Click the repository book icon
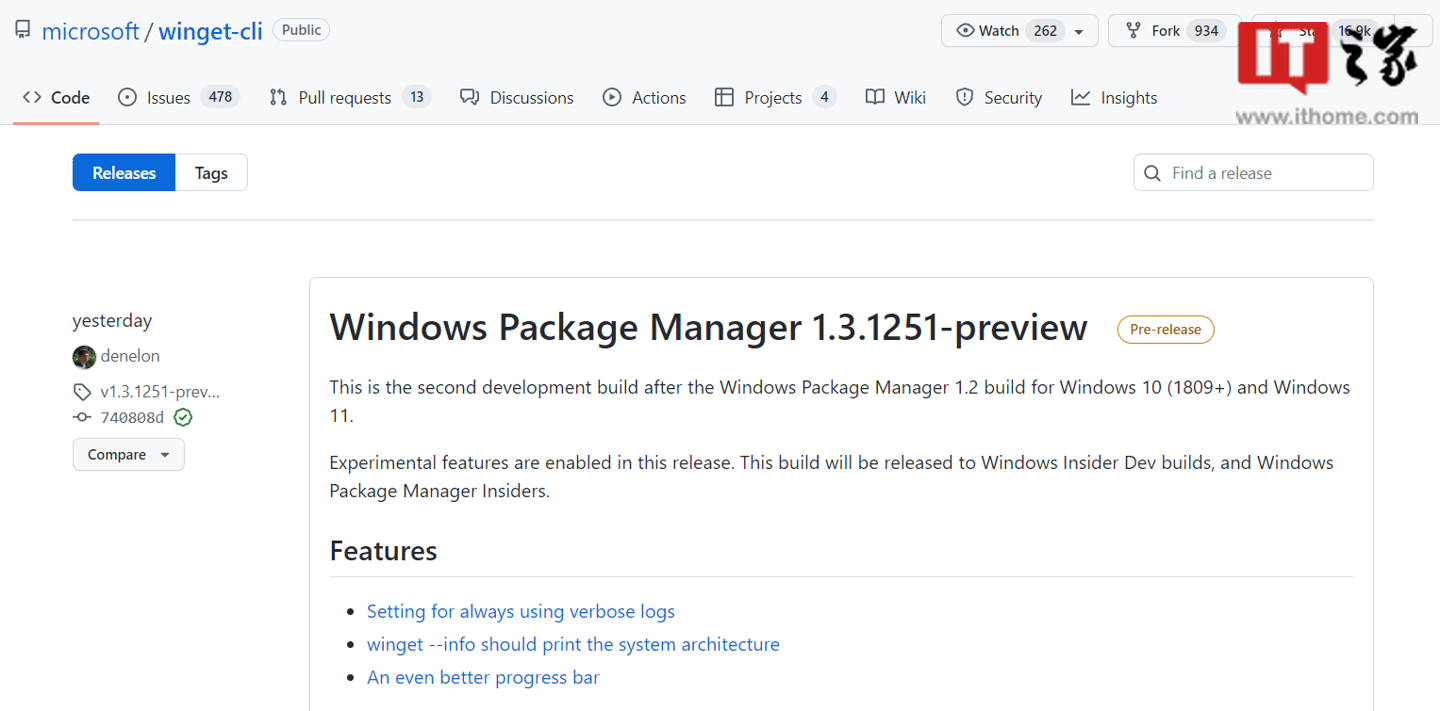This screenshot has height=711, width=1440. tap(23, 30)
